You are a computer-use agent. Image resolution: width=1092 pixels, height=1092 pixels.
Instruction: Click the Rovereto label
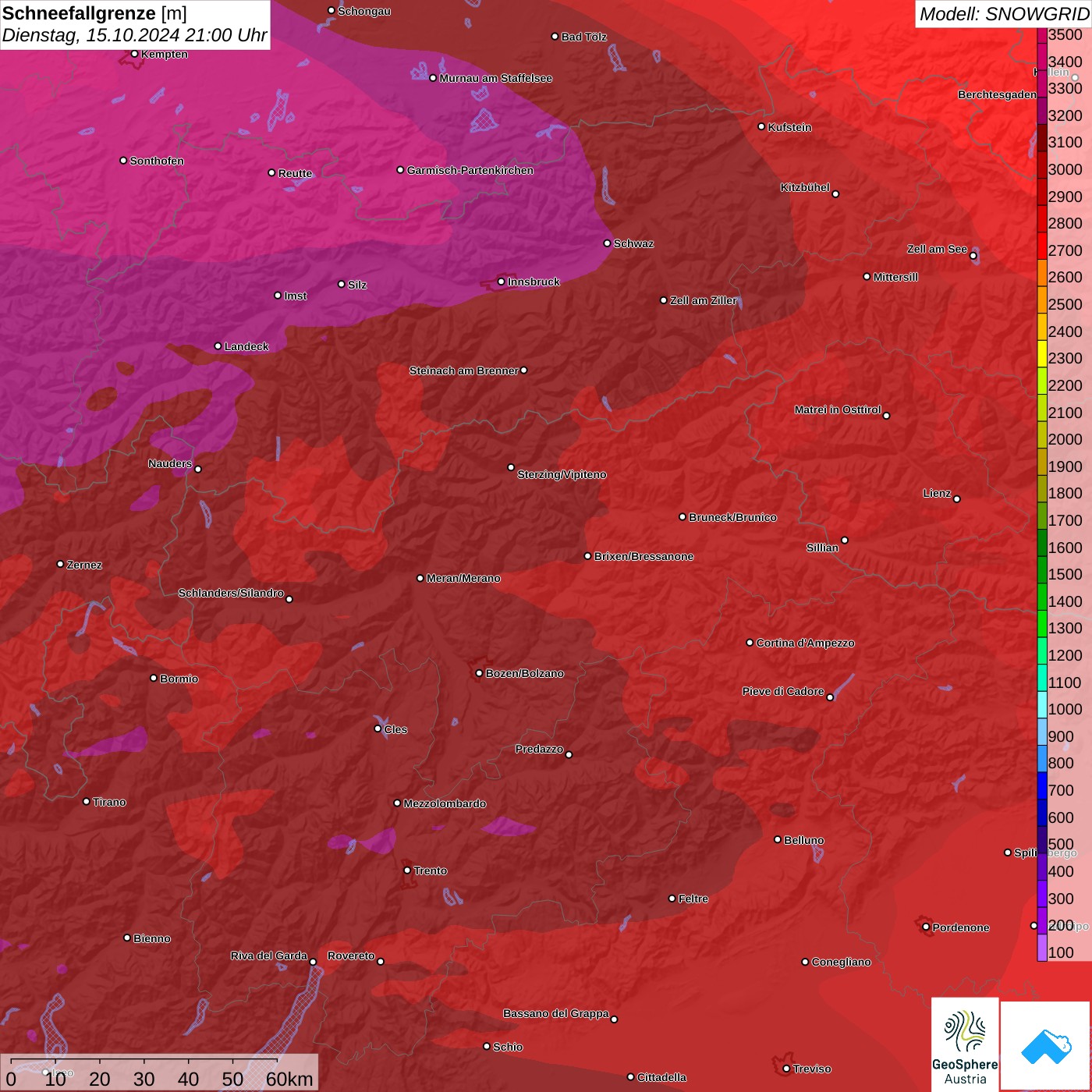[x=351, y=955]
